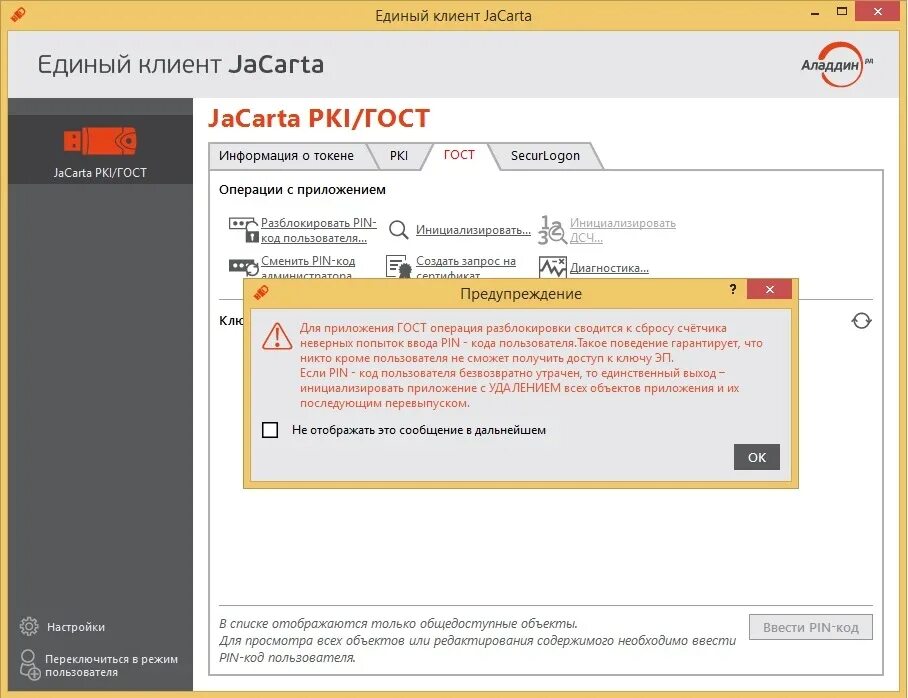Open Настройки in the sidebar

(76, 627)
